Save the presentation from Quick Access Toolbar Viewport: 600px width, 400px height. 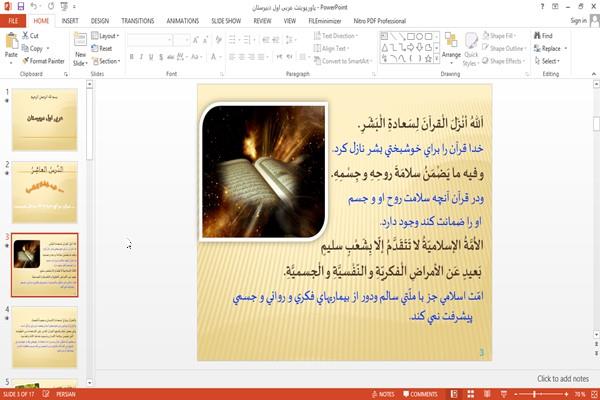click(x=21, y=7)
